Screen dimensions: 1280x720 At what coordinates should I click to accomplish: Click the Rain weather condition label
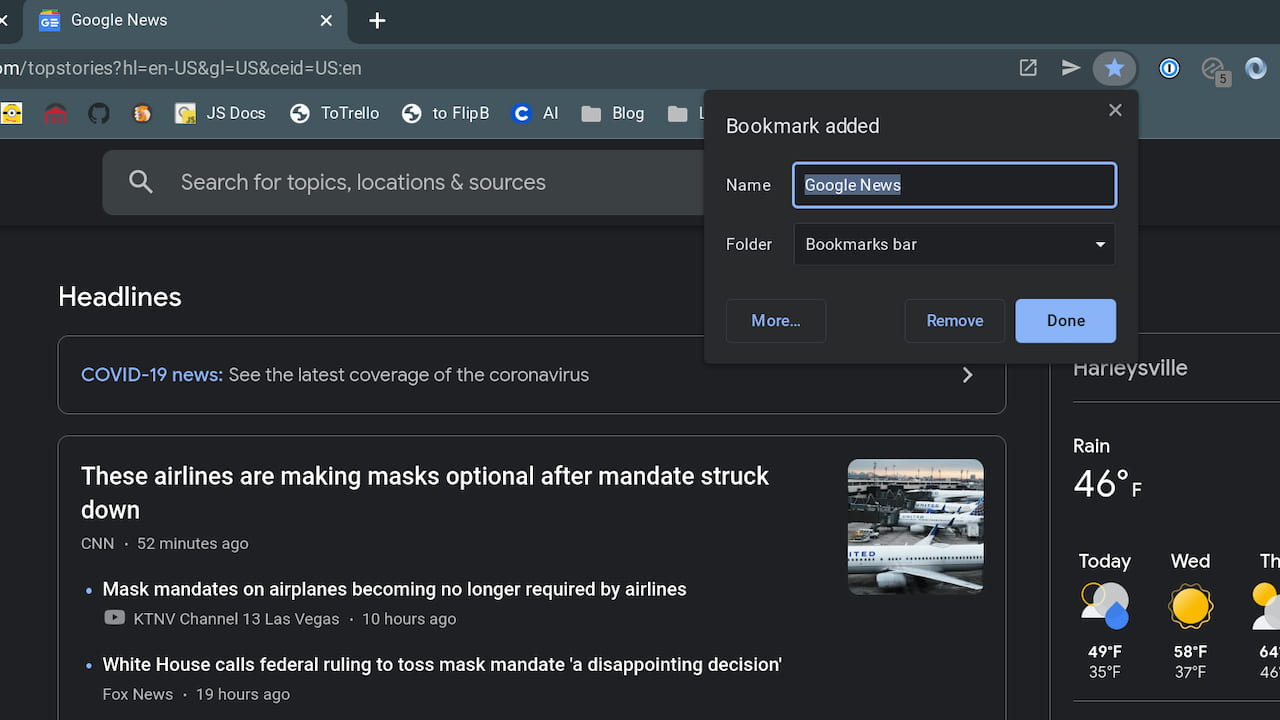(1091, 446)
